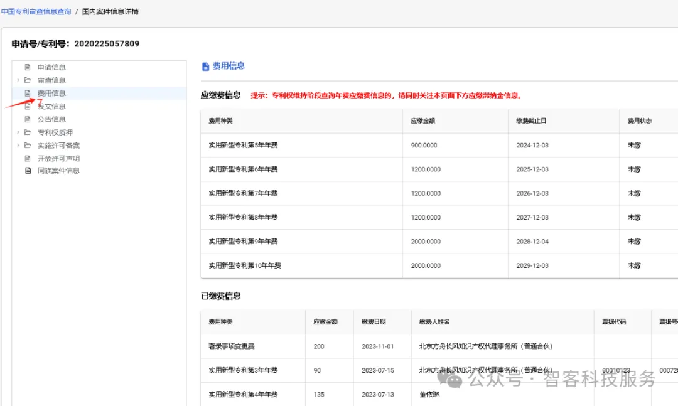Click the 费用状态 column header
The height and width of the screenshot is (408, 680).
click(x=639, y=120)
